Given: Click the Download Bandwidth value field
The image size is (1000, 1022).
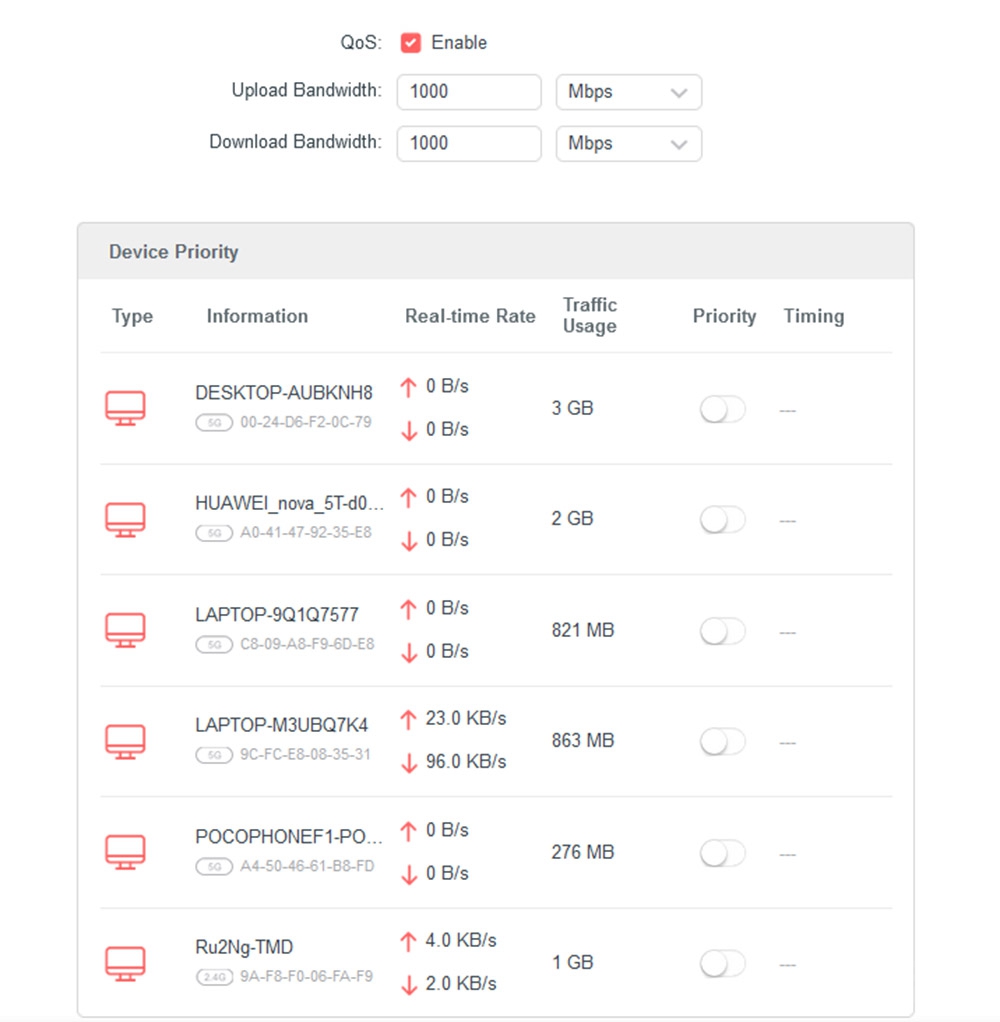Looking at the screenshot, I should tap(469, 143).
